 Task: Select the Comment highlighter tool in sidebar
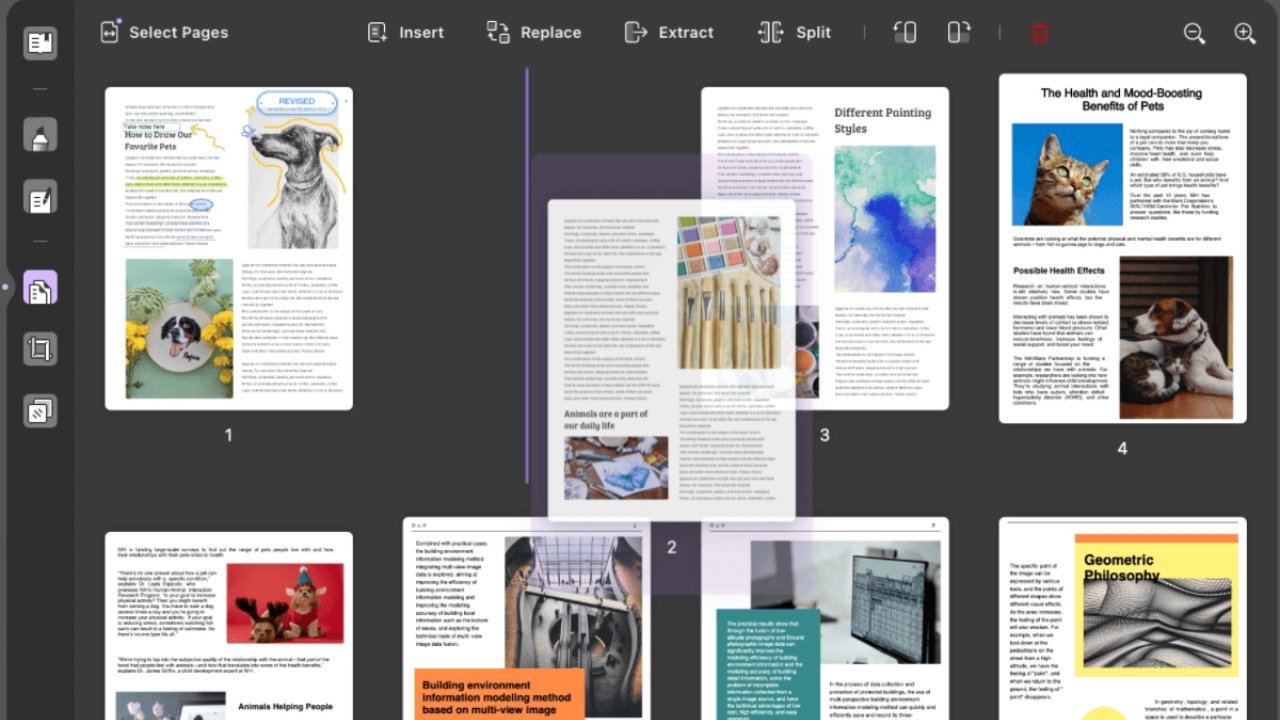click(x=40, y=135)
